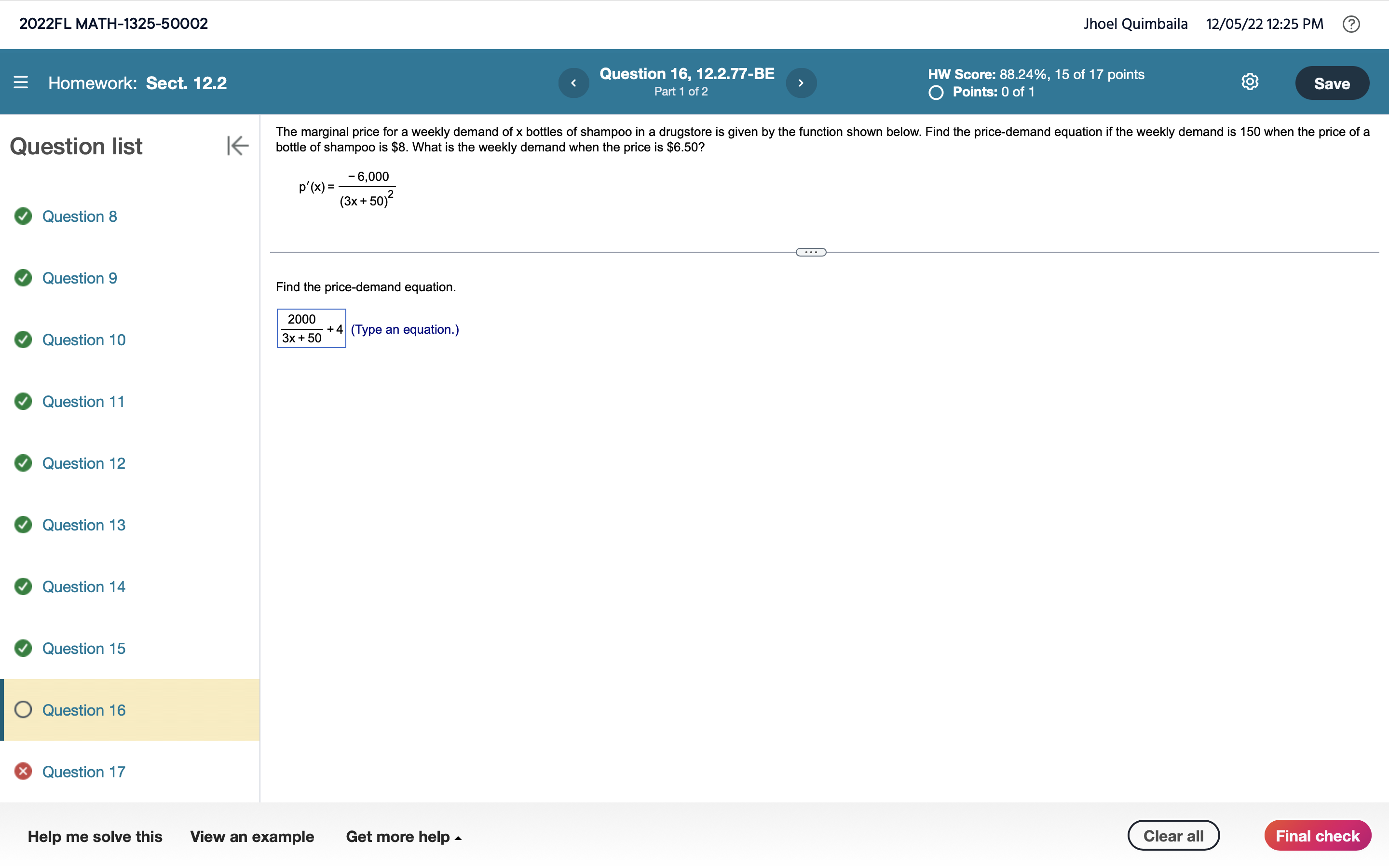
Task: Click the Save button in top right
Action: point(1331,82)
